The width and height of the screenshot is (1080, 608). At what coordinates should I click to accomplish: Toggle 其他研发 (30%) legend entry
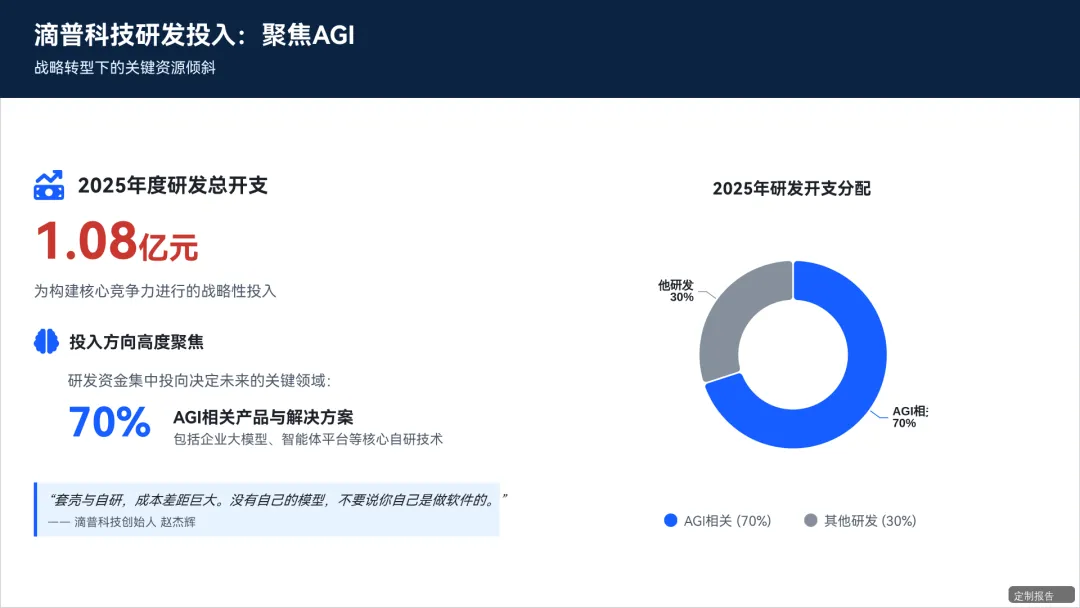860,521
